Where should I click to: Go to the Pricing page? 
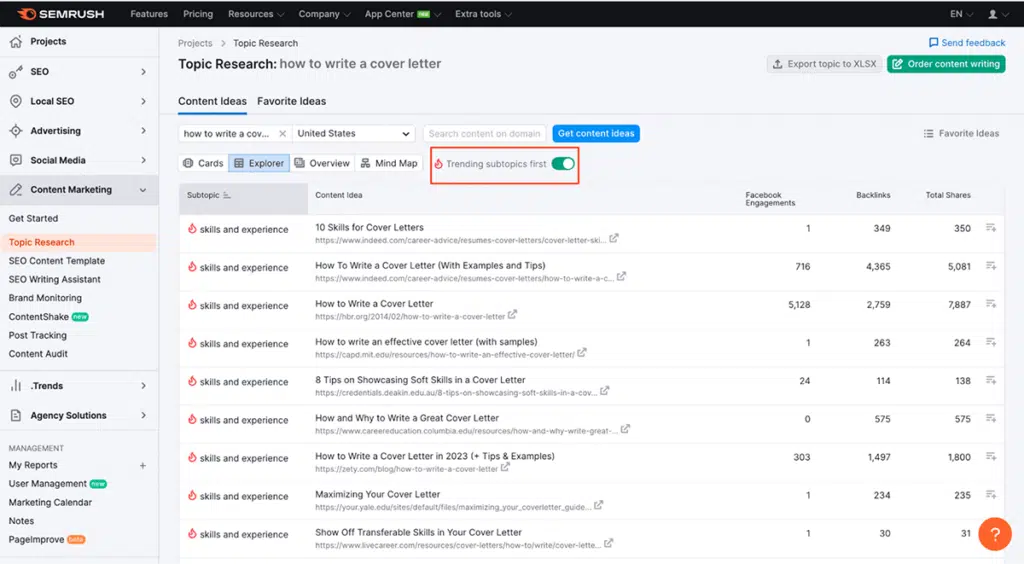[198, 14]
